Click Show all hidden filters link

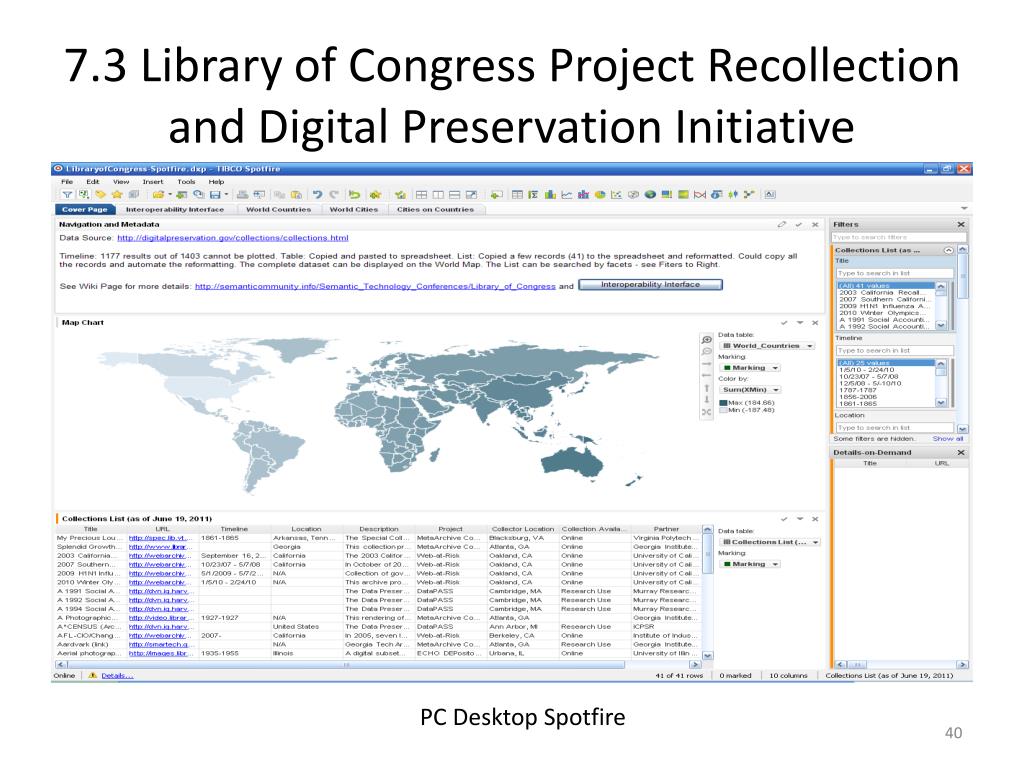tap(948, 439)
